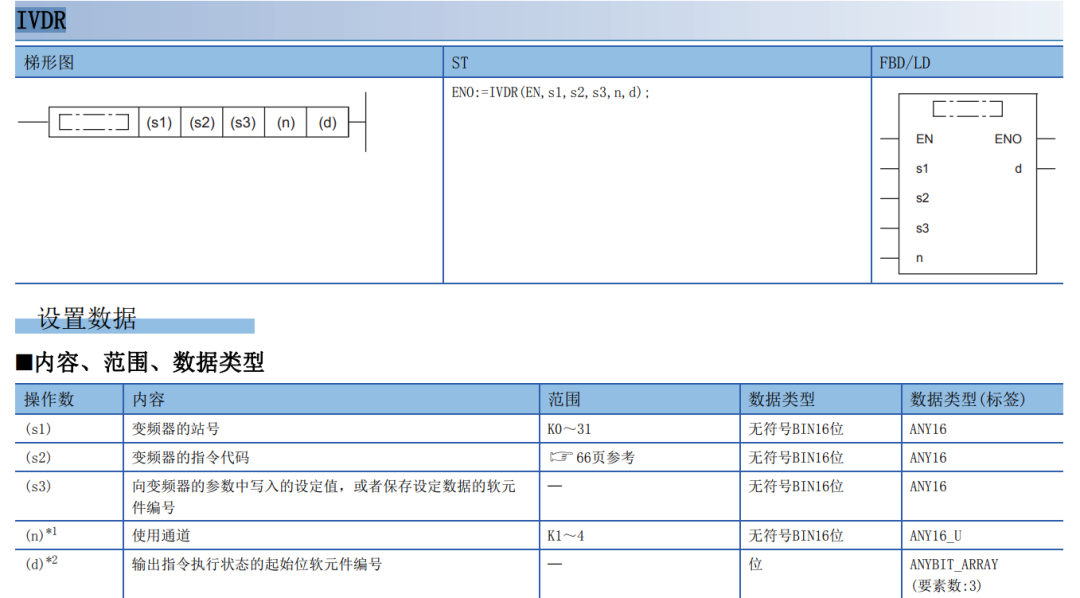Click the dashed instruction box in ladder diagram
Image resolution: width=1080 pixels, height=598 pixels.
pyautogui.click(x=93, y=123)
